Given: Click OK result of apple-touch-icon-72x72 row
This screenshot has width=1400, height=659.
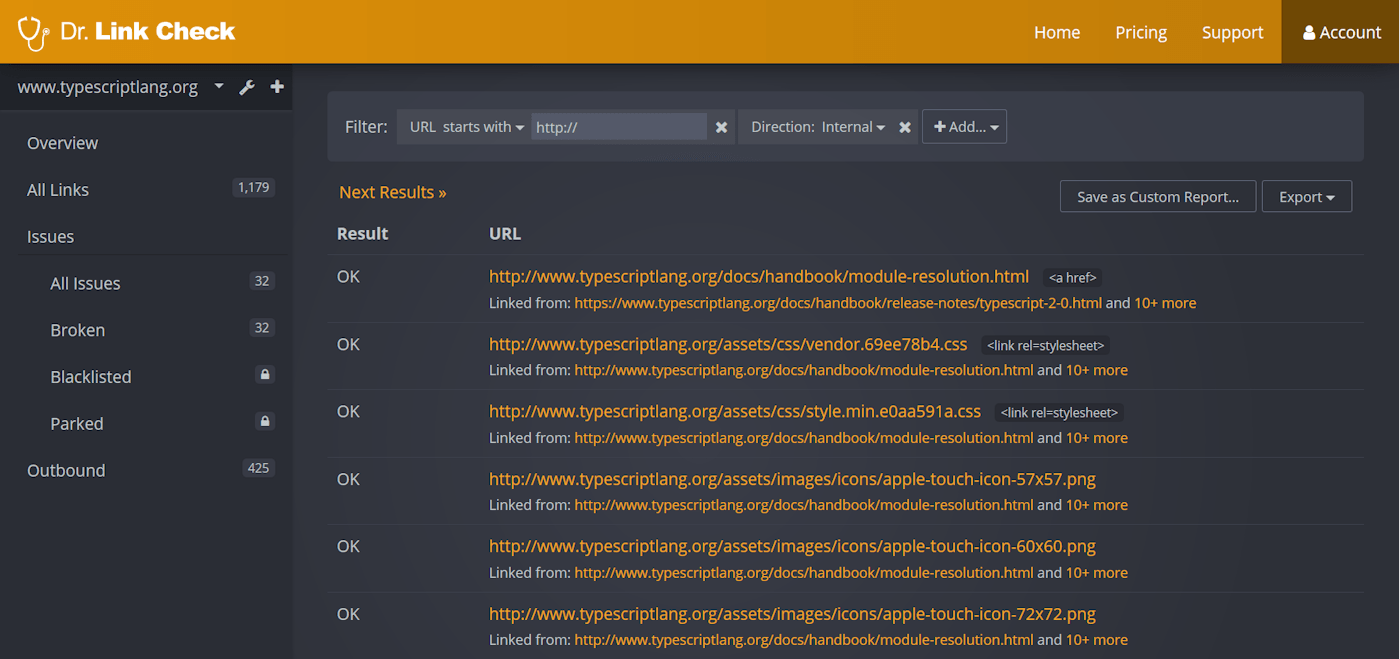Looking at the screenshot, I should (348, 614).
